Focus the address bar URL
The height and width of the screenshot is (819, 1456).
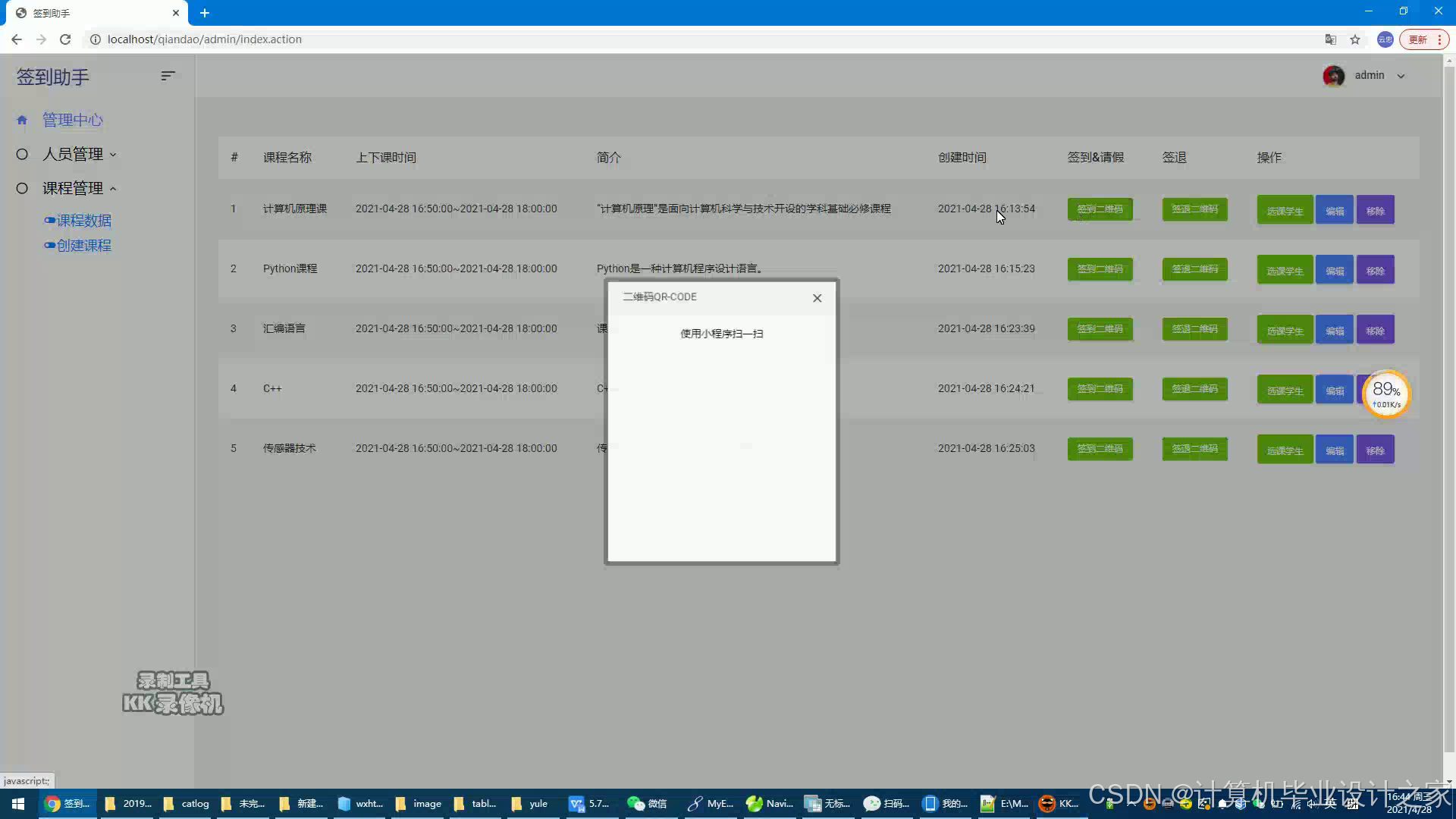205,39
